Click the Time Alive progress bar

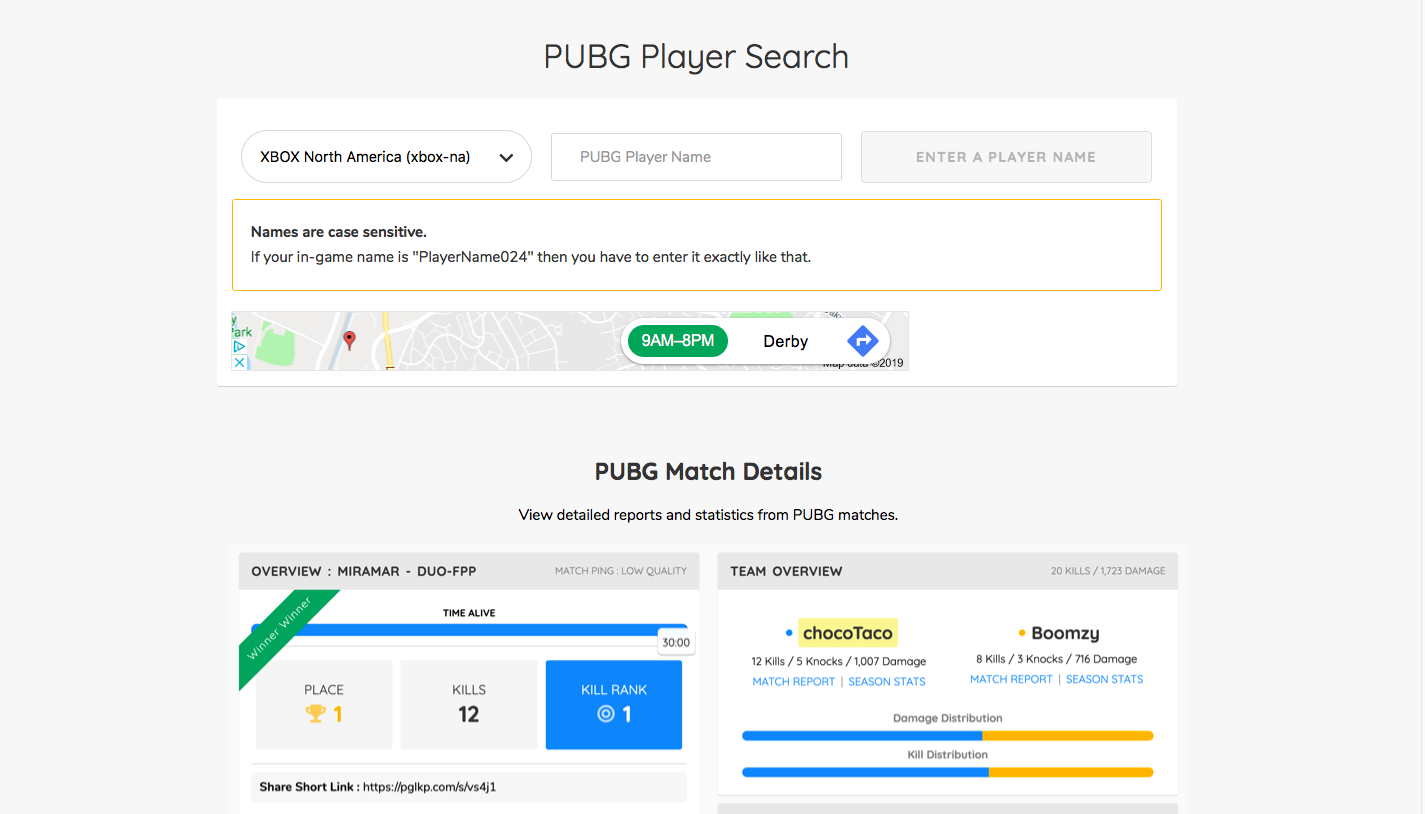pos(469,629)
